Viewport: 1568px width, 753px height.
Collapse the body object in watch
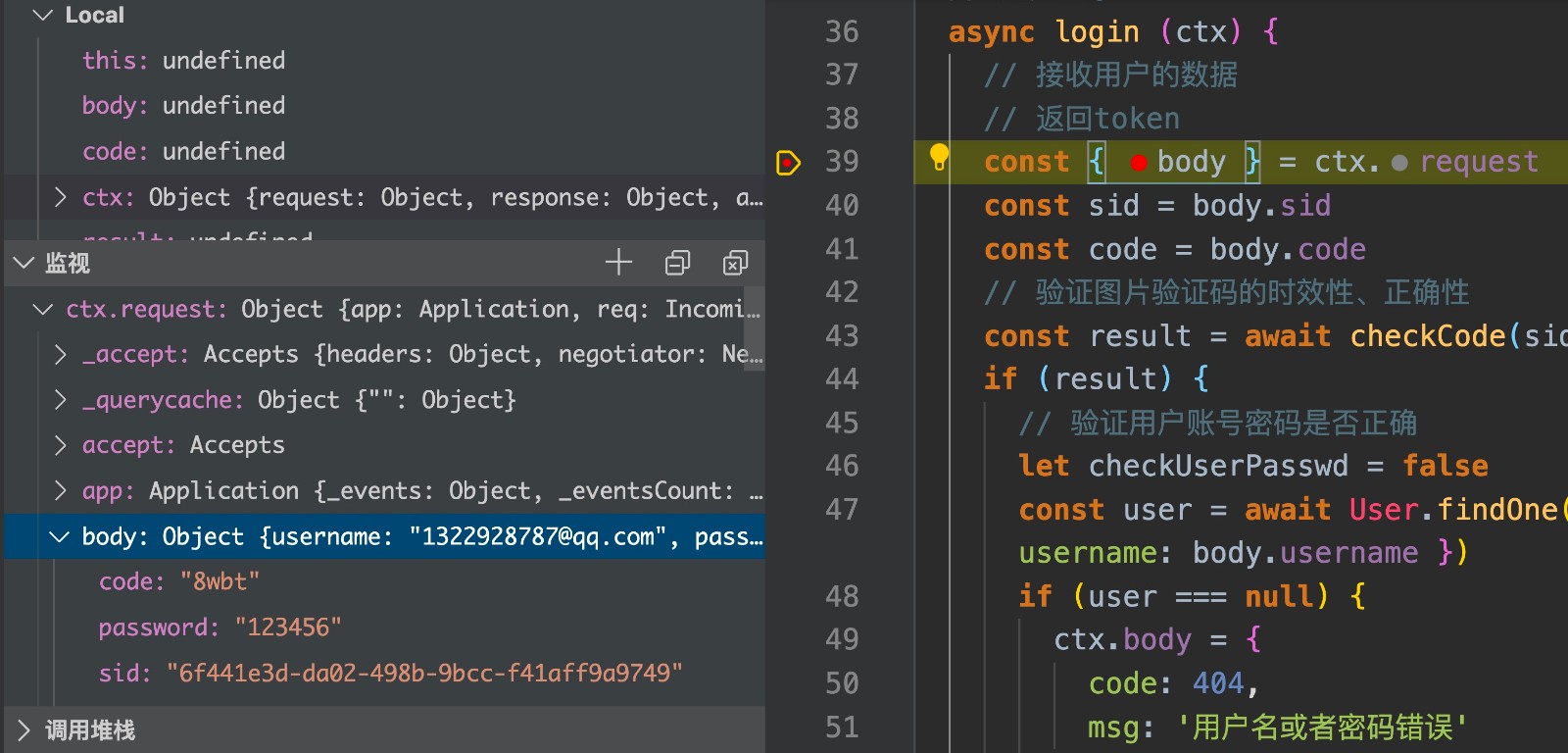click(x=60, y=537)
